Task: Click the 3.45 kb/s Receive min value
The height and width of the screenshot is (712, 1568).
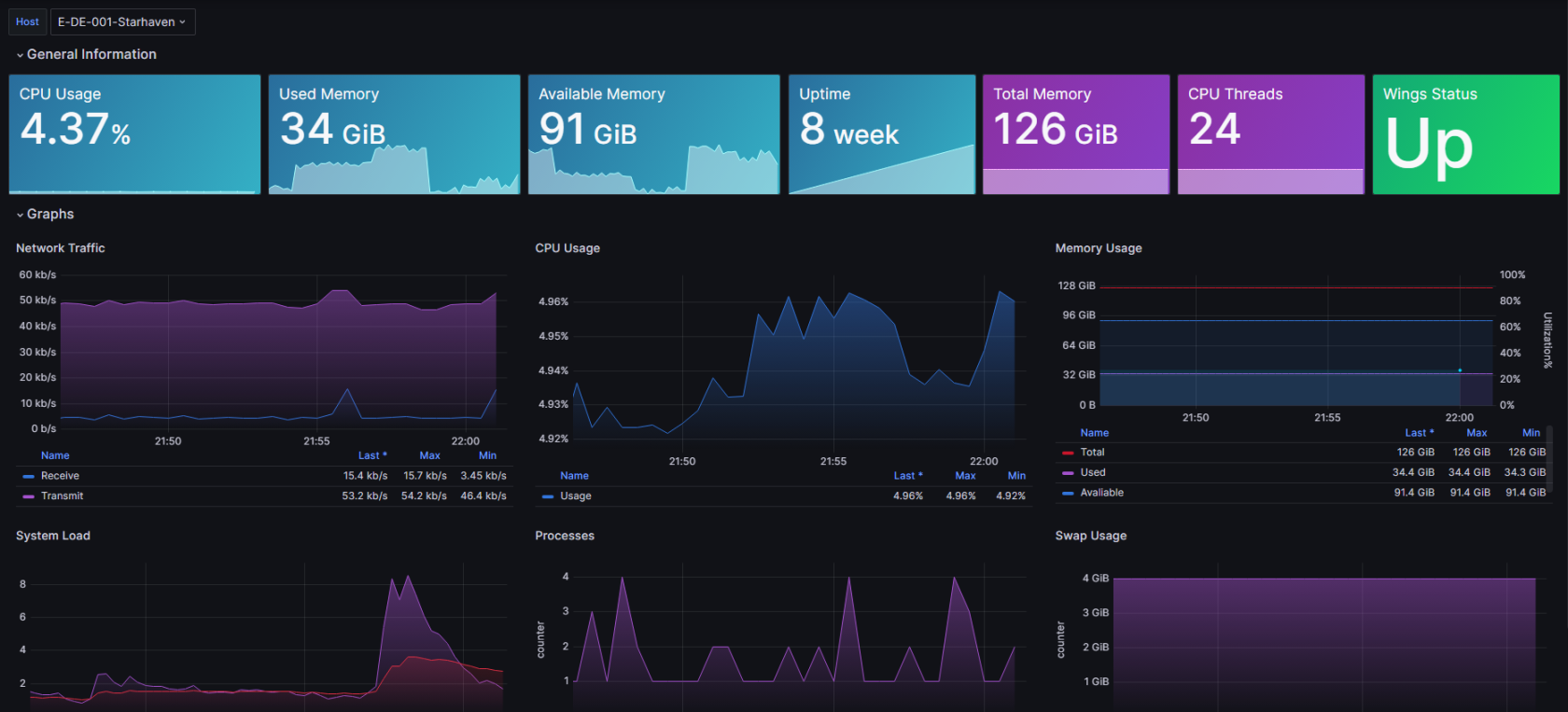Action: 483,476
